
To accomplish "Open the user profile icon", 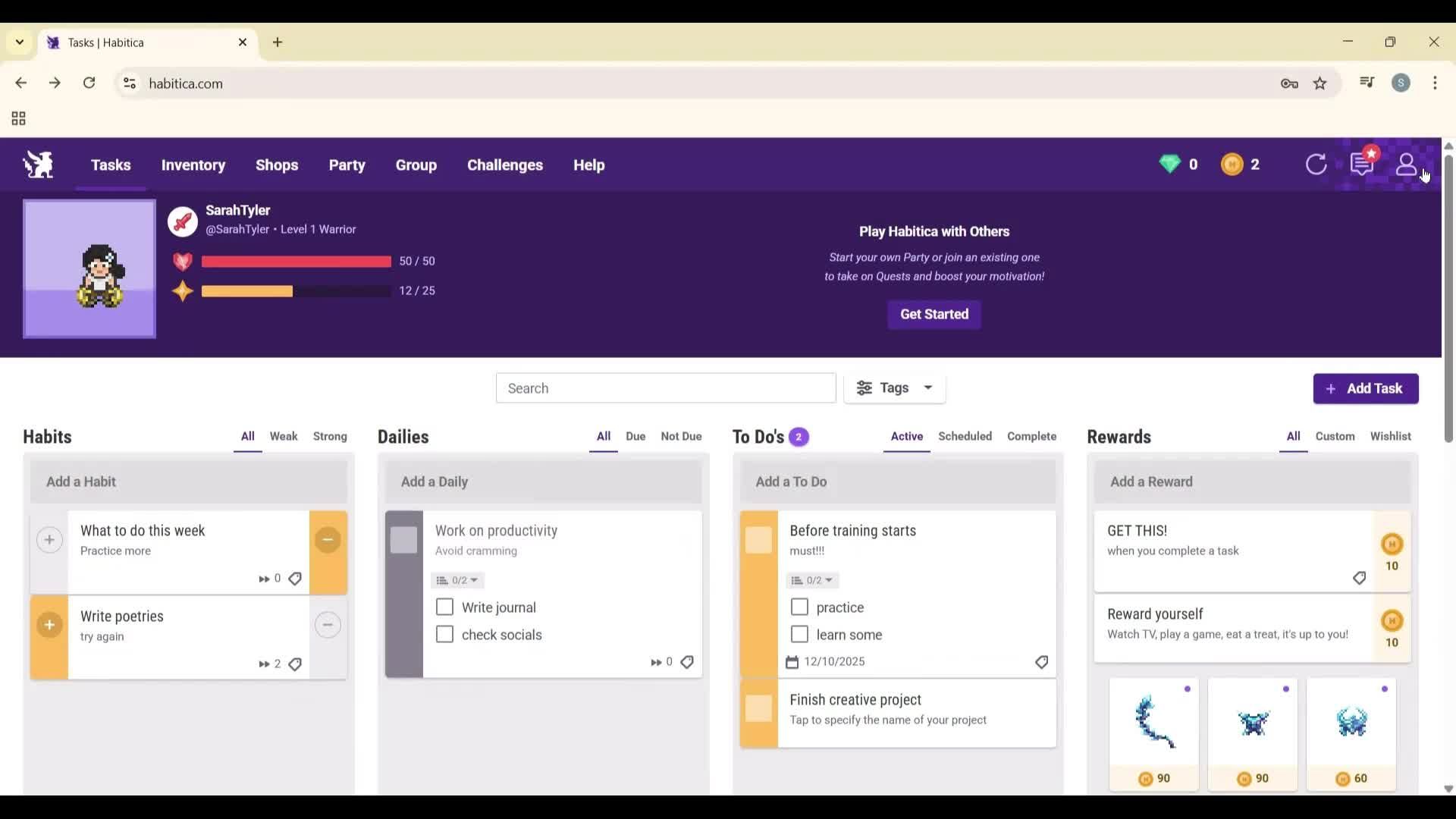I will coord(1407,165).
